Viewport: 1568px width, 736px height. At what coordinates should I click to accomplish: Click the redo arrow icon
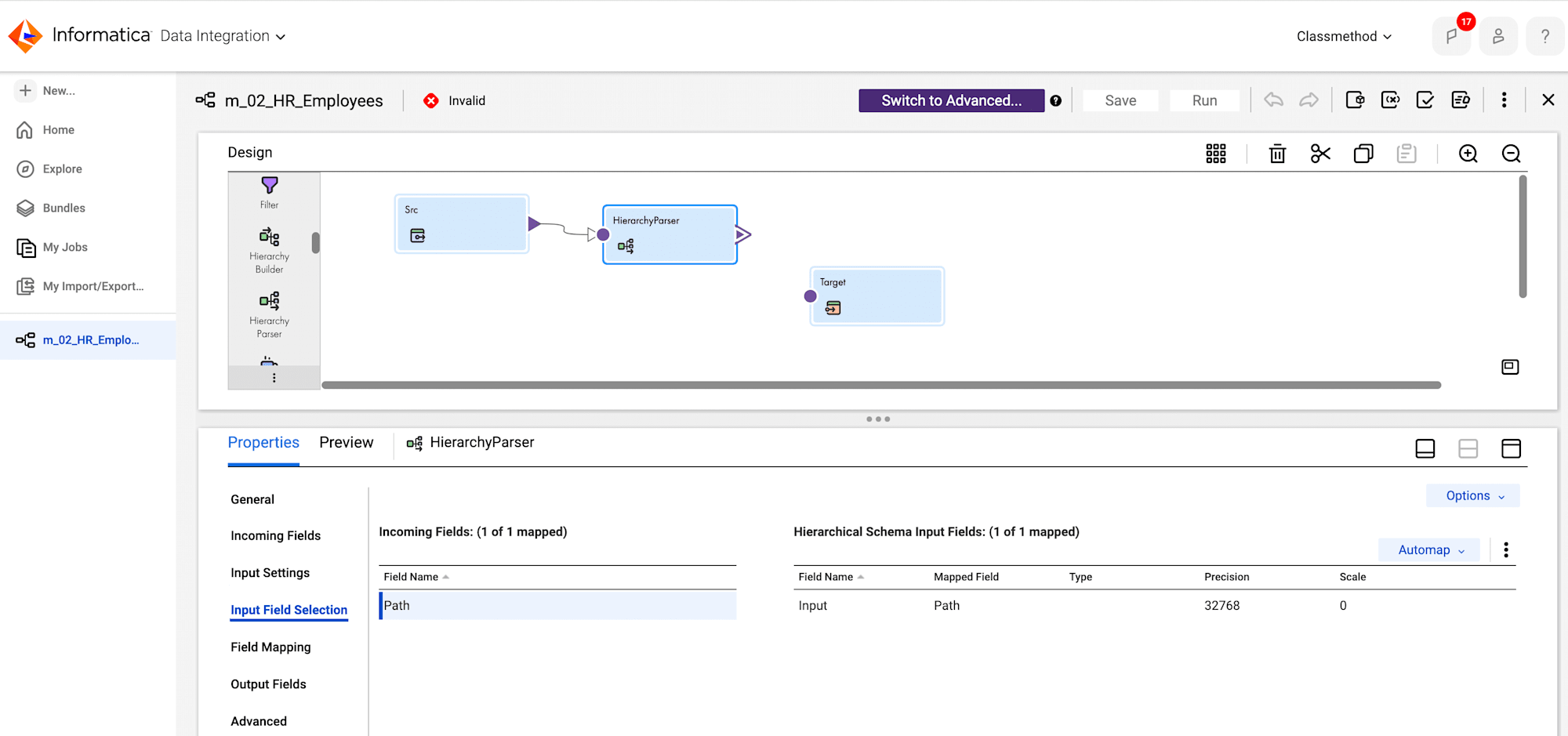tap(1308, 100)
